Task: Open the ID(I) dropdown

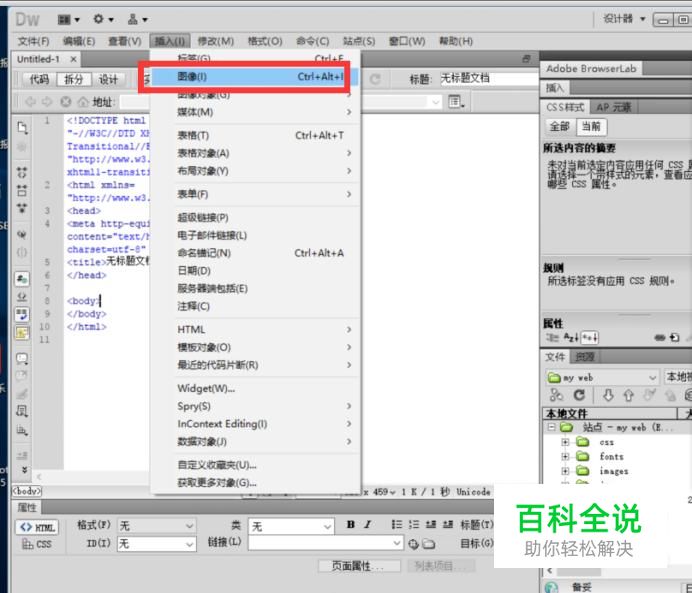Action: 156,544
